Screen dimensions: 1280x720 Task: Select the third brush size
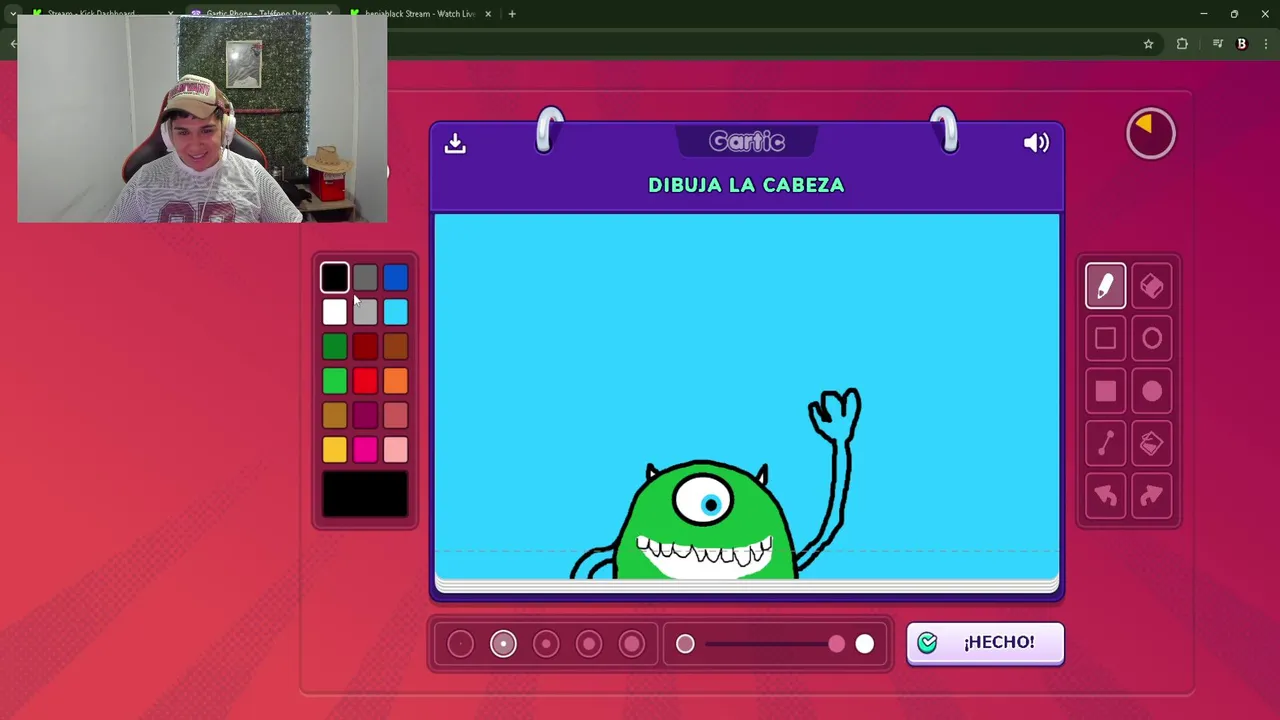[x=546, y=644]
